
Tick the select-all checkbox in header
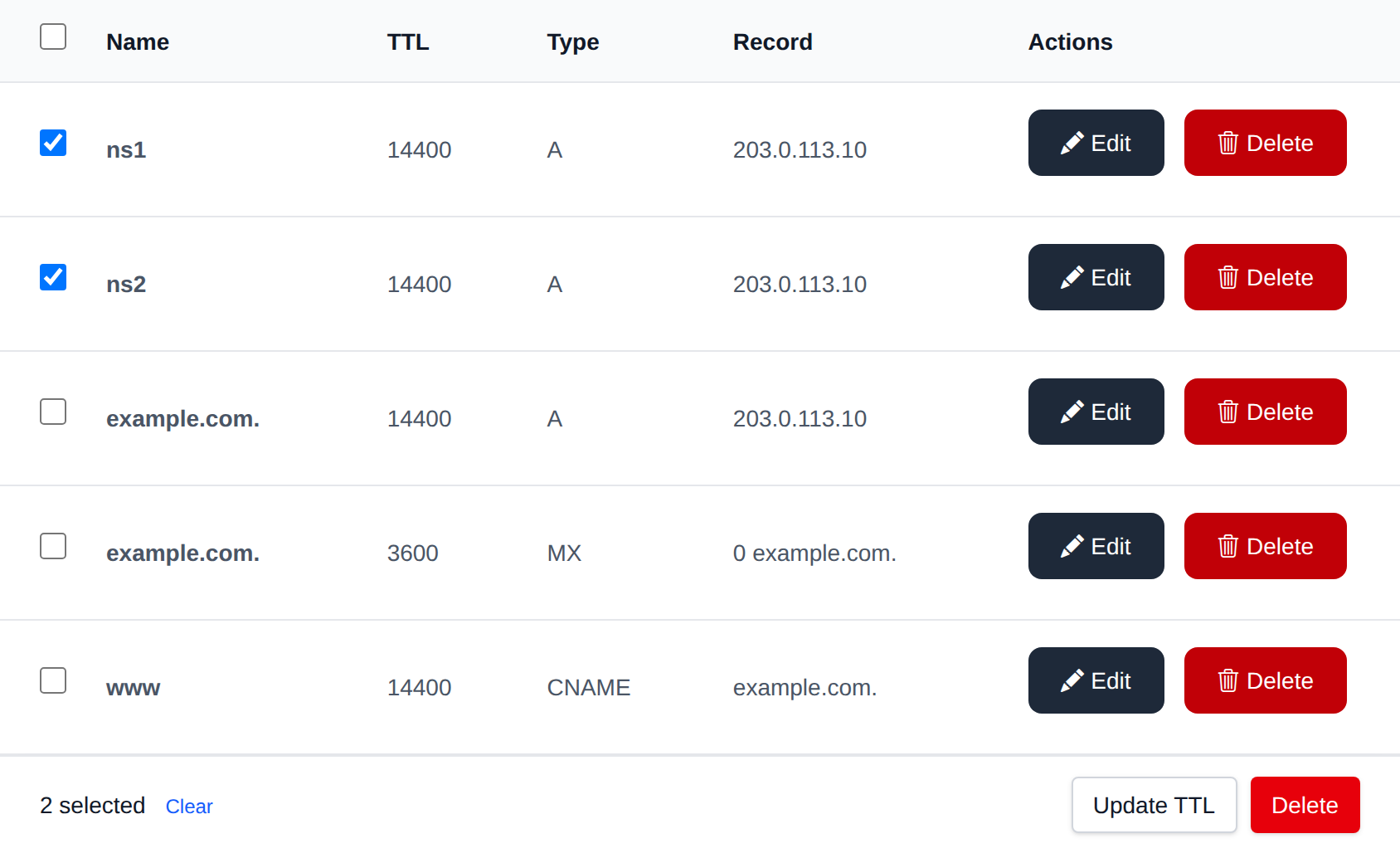53,37
